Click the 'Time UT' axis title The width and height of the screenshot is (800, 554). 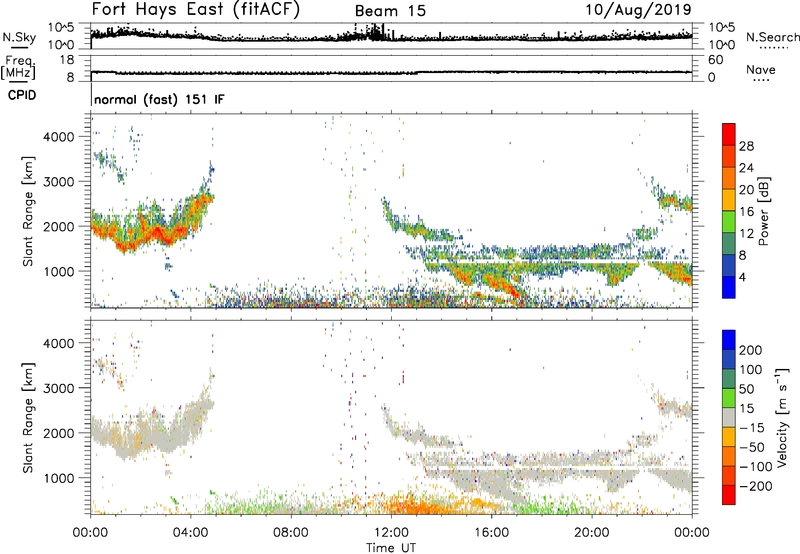point(391,547)
